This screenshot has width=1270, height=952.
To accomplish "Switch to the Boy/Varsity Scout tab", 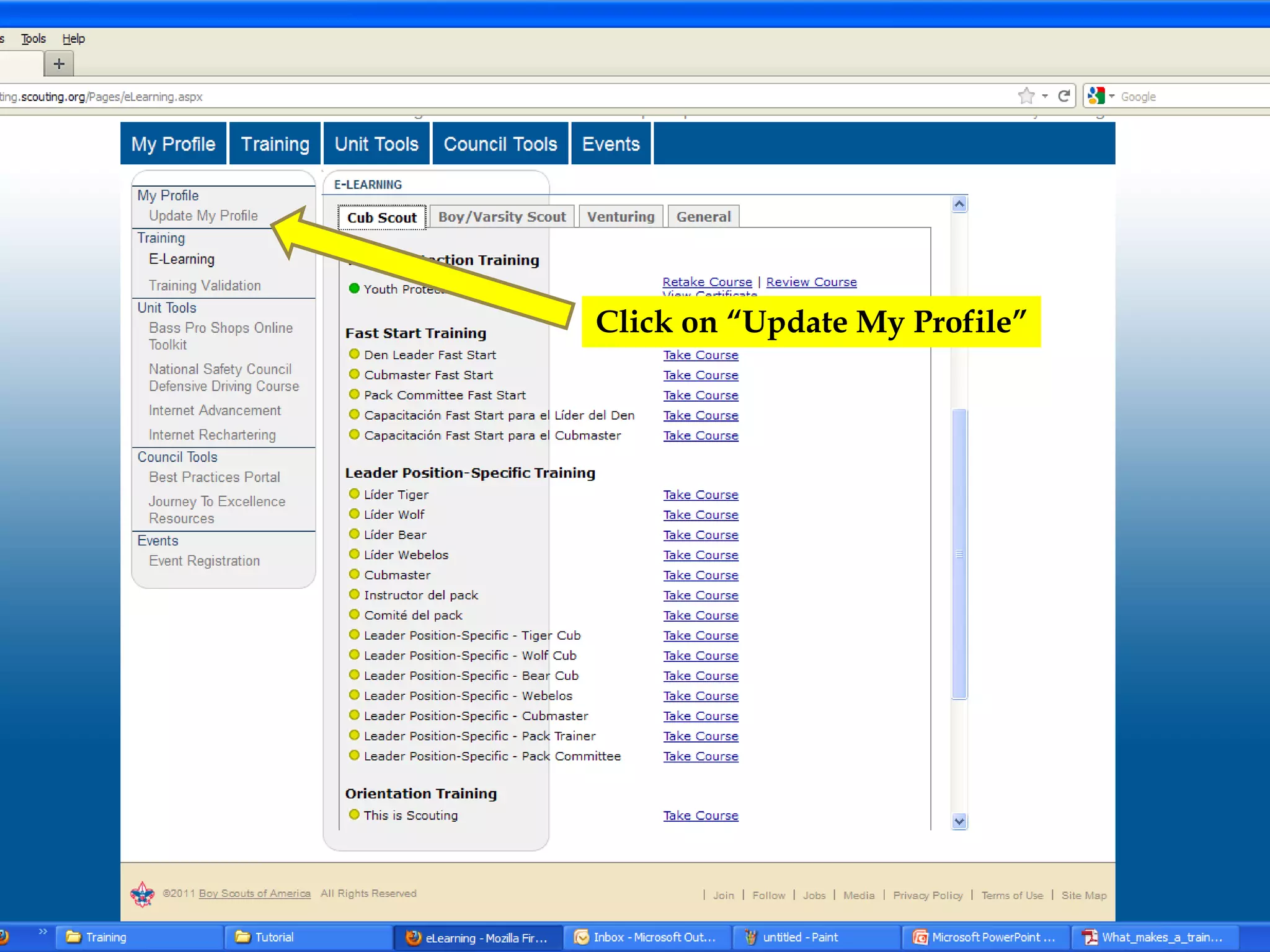I will click(502, 217).
